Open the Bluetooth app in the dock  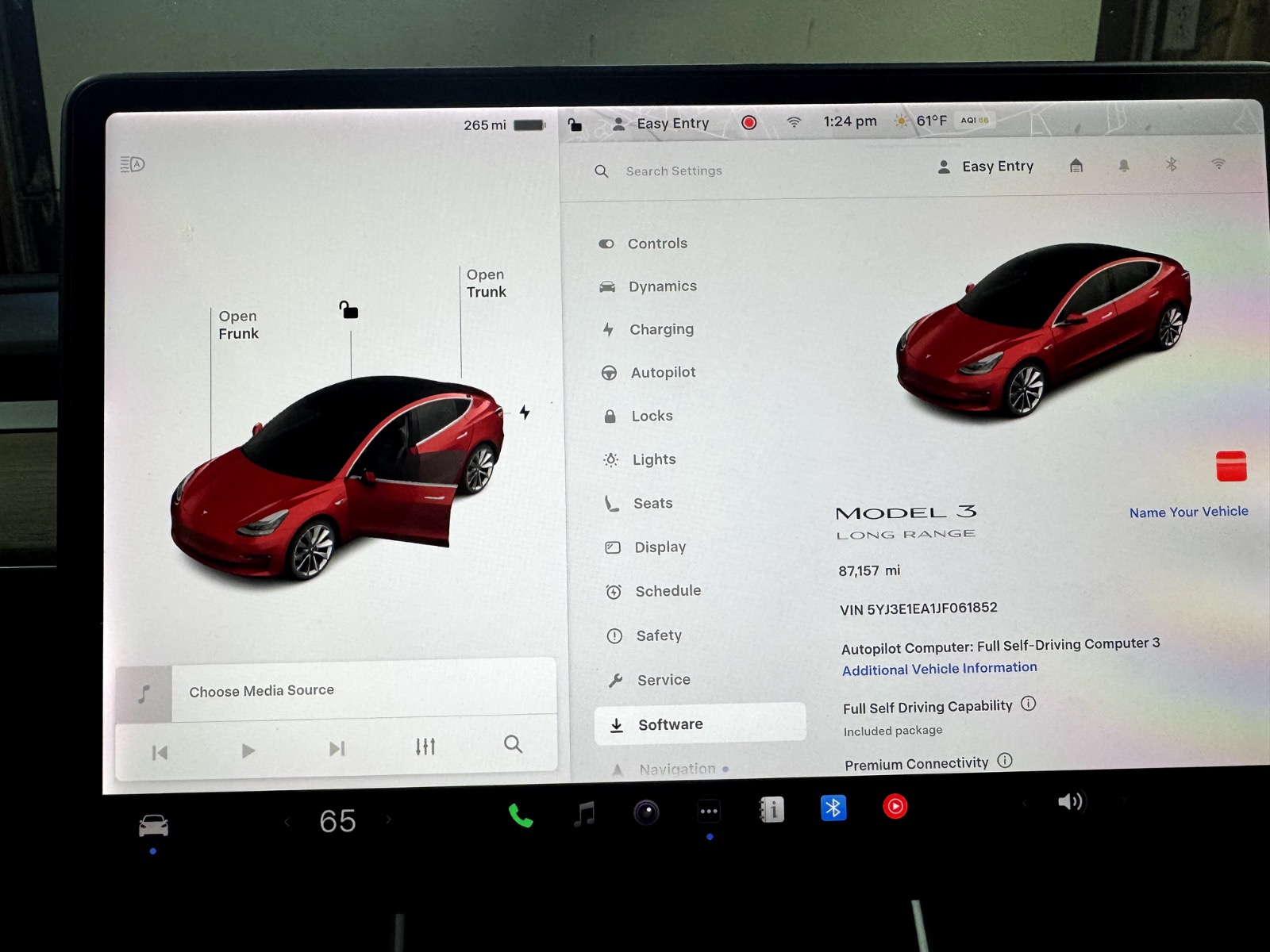click(x=833, y=808)
